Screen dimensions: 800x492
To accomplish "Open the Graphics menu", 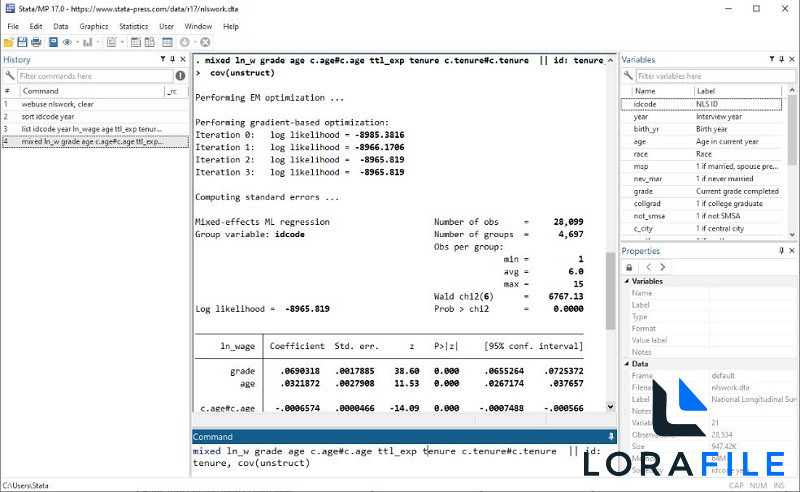I will tap(94, 27).
